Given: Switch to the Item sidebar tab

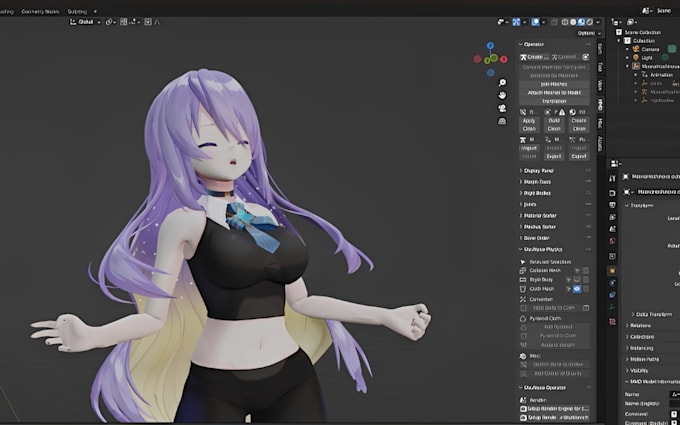Looking at the screenshot, I should pos(600,49).
